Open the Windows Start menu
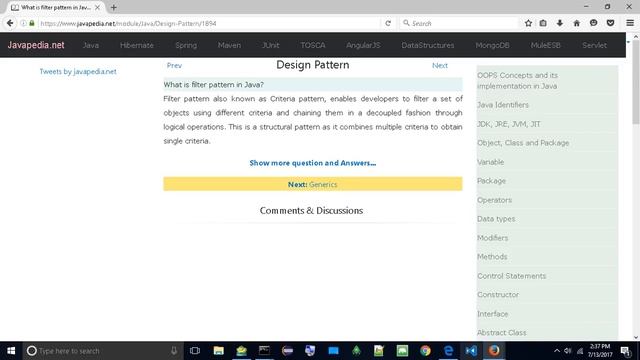This screenshot has height=360, width=640. pos(11,351)
